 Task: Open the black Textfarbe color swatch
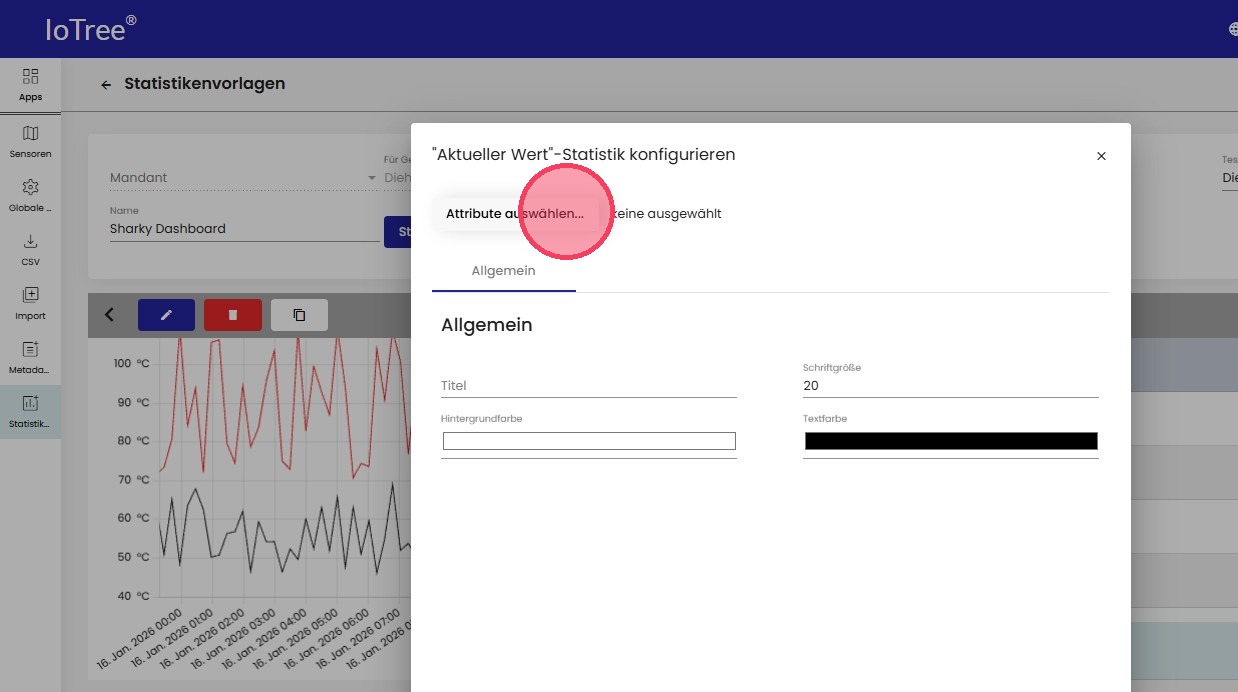pos(951,441)
